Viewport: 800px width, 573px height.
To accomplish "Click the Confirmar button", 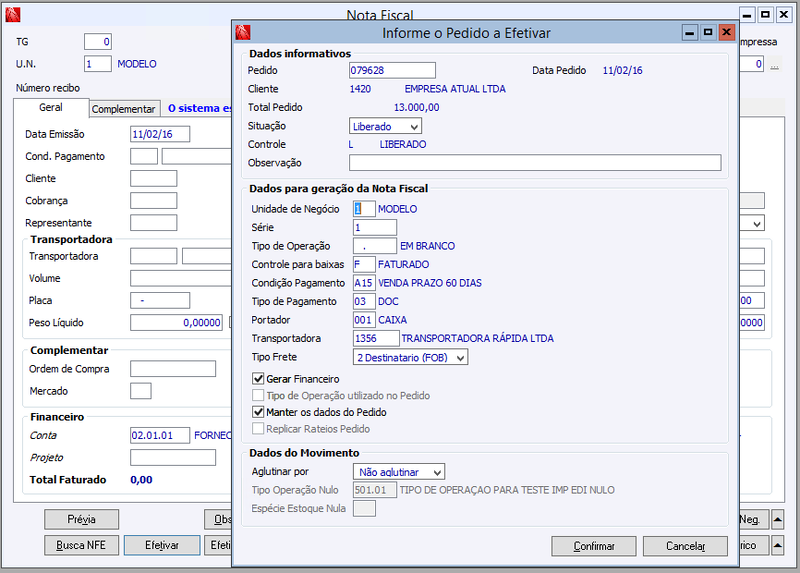I will pos(594,546).
